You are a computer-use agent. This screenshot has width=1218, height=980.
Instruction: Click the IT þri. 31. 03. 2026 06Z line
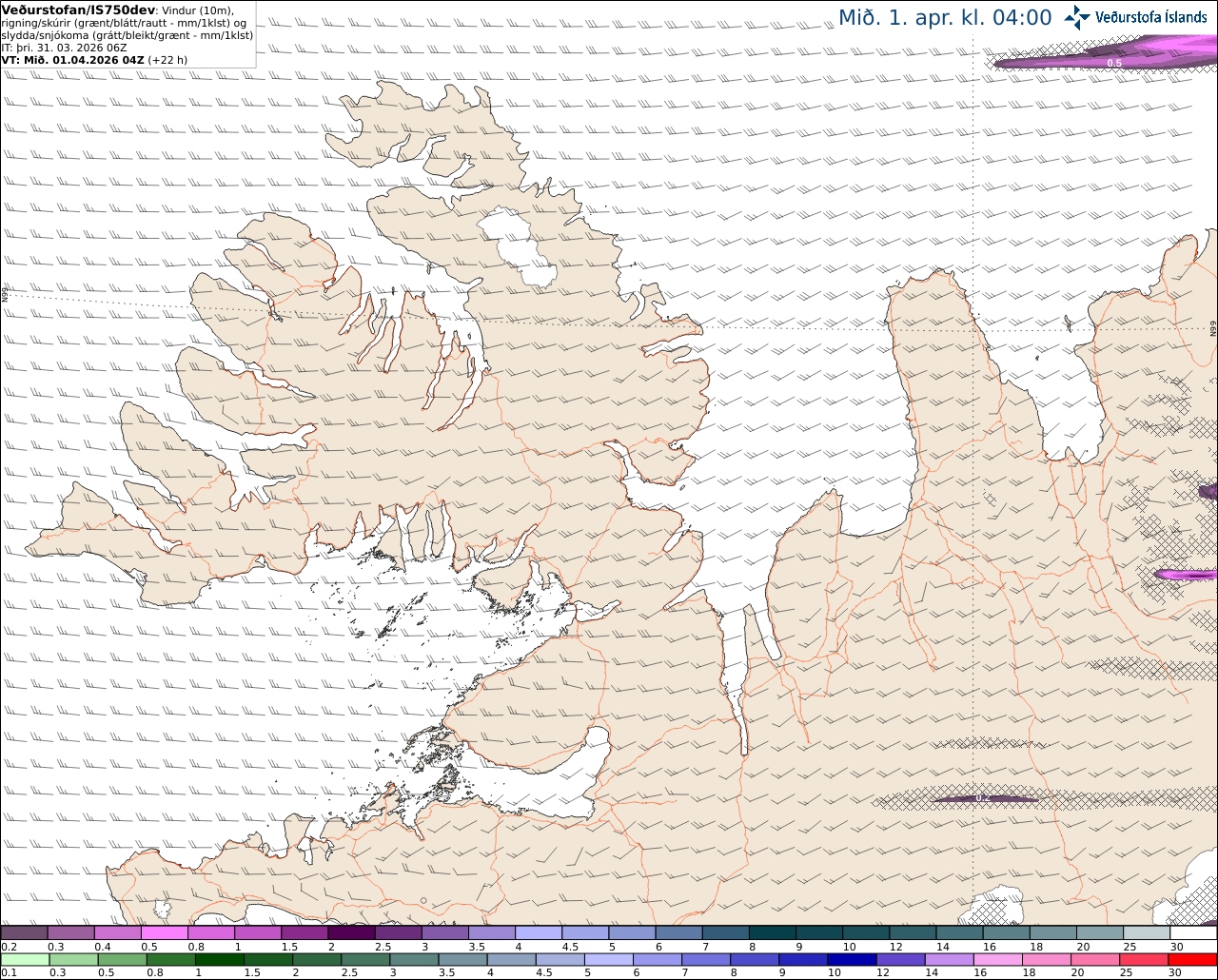pyautogui.click(x=64, y=47)
